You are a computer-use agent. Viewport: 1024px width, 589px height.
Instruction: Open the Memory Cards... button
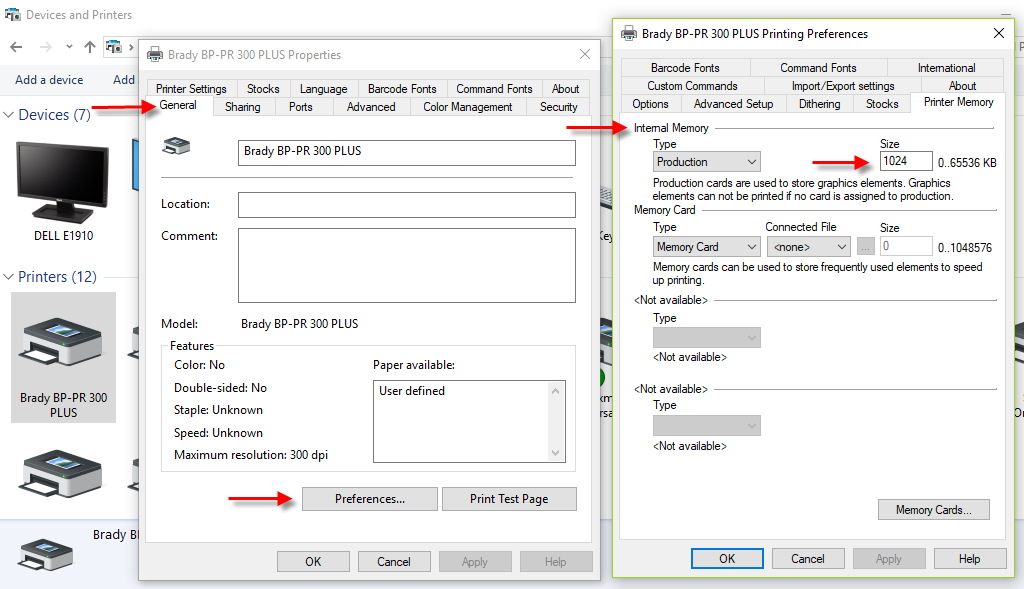pos(933,510)
